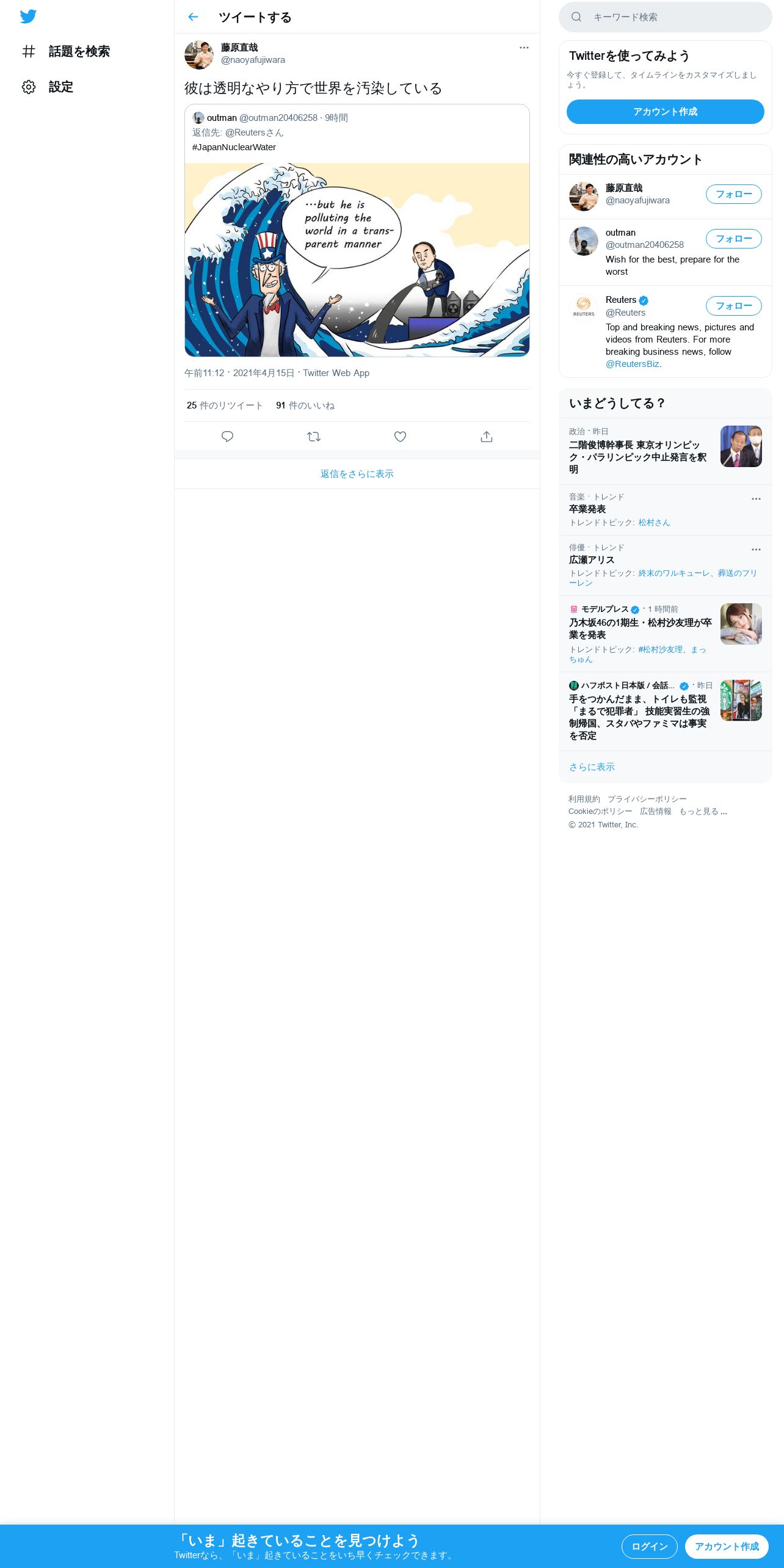Click @Reutersさん reply mention
Screen dimensions: 784x1568
[254, 132]
